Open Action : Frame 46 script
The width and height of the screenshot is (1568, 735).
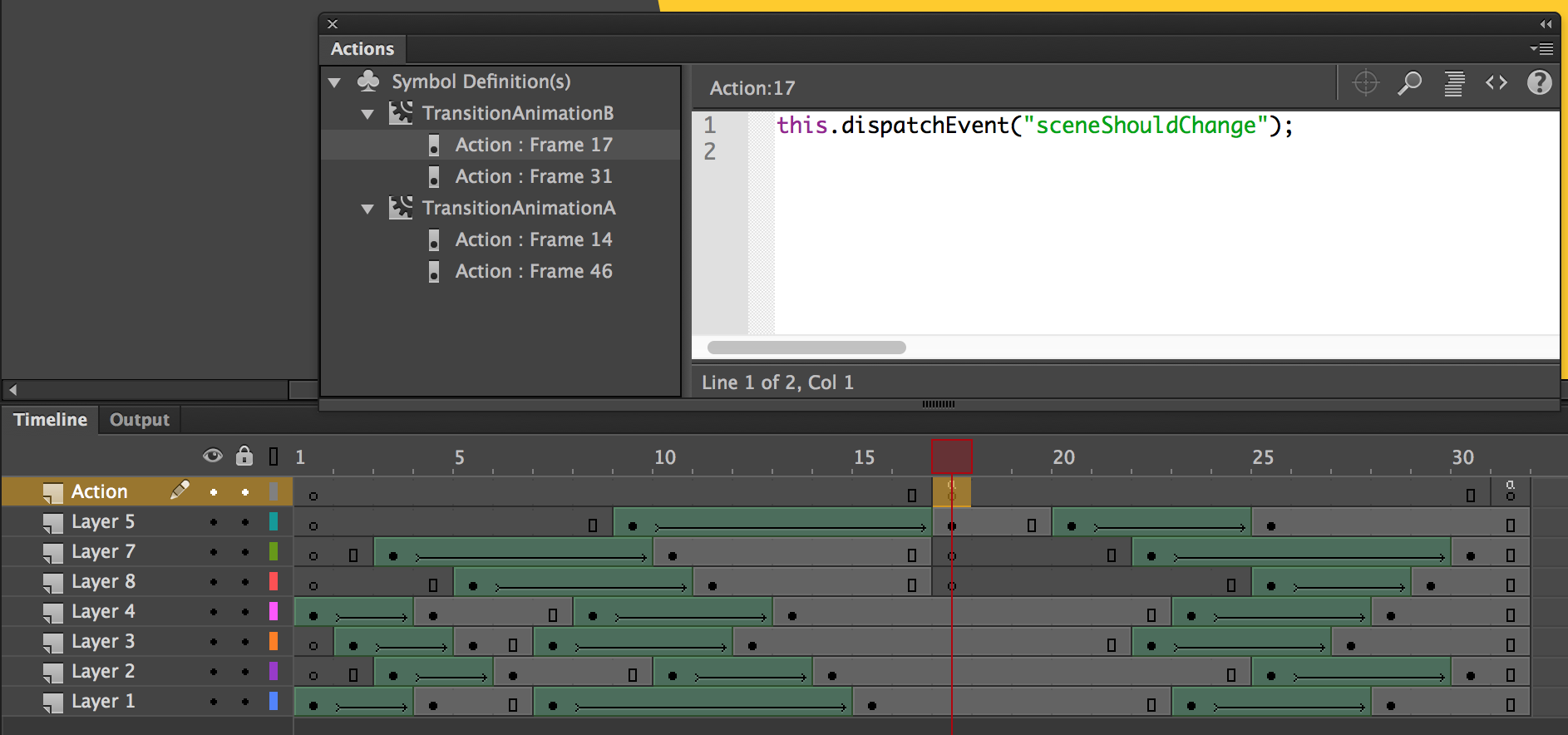pyautogui.click(x=533, y=271)
